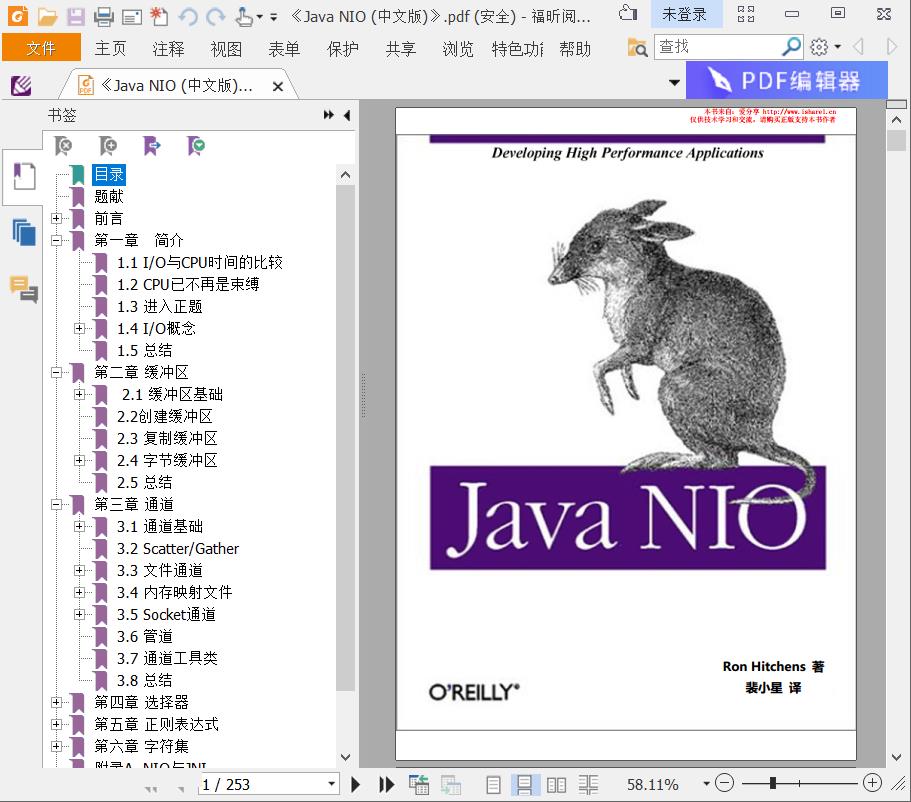Viewport: 911px width, 802px height.
Task: Switch to the 注释 ribbon tab
Action: pyautogui.click(x=168, y=49)
